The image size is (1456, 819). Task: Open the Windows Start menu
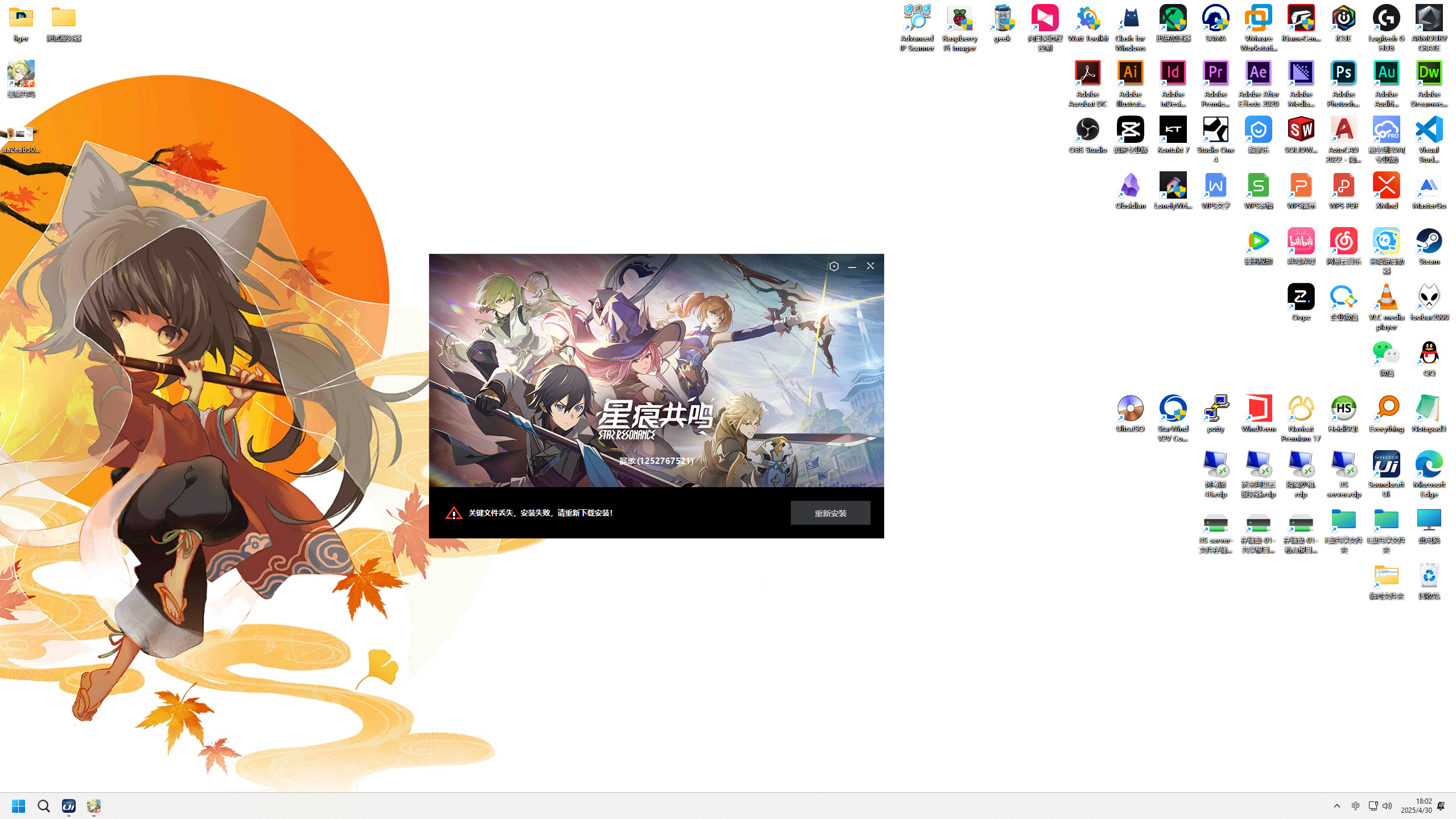point(18,806)
